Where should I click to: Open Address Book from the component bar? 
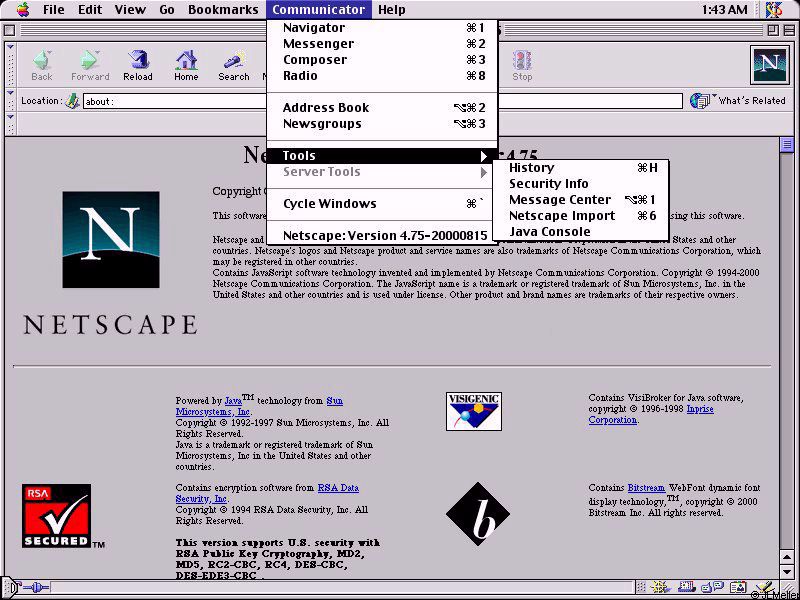738,588
